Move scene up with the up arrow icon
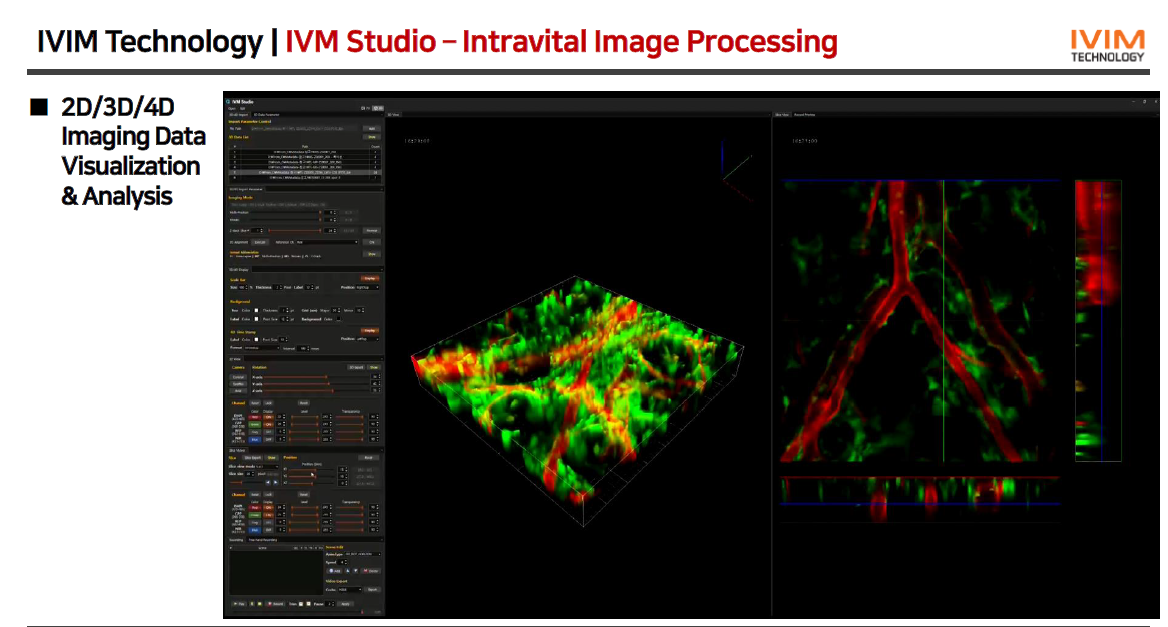 [x=350, y=570]
